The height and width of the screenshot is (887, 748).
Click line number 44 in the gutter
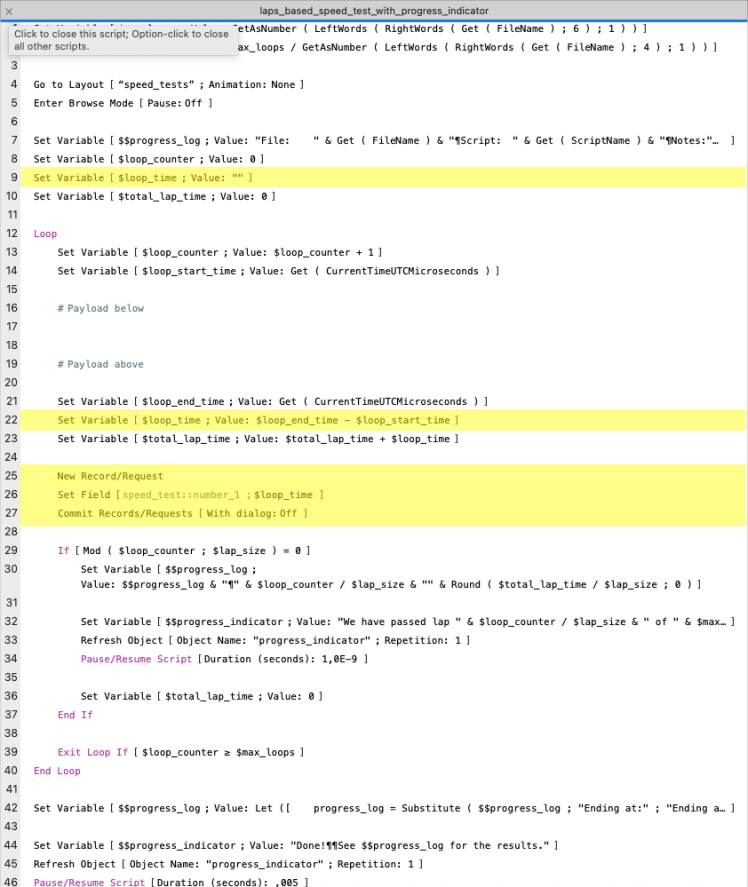(13, 845)
